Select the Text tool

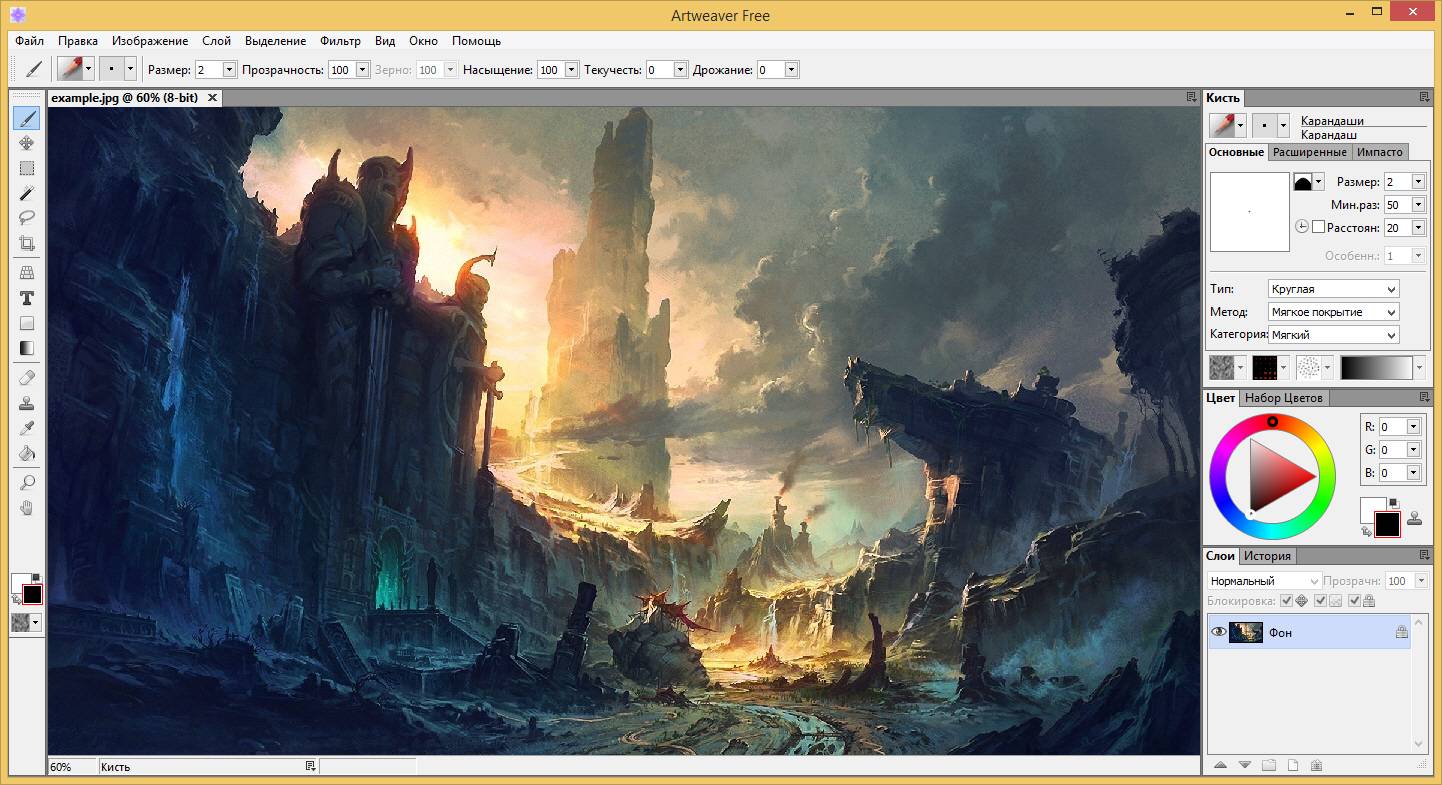27,298
